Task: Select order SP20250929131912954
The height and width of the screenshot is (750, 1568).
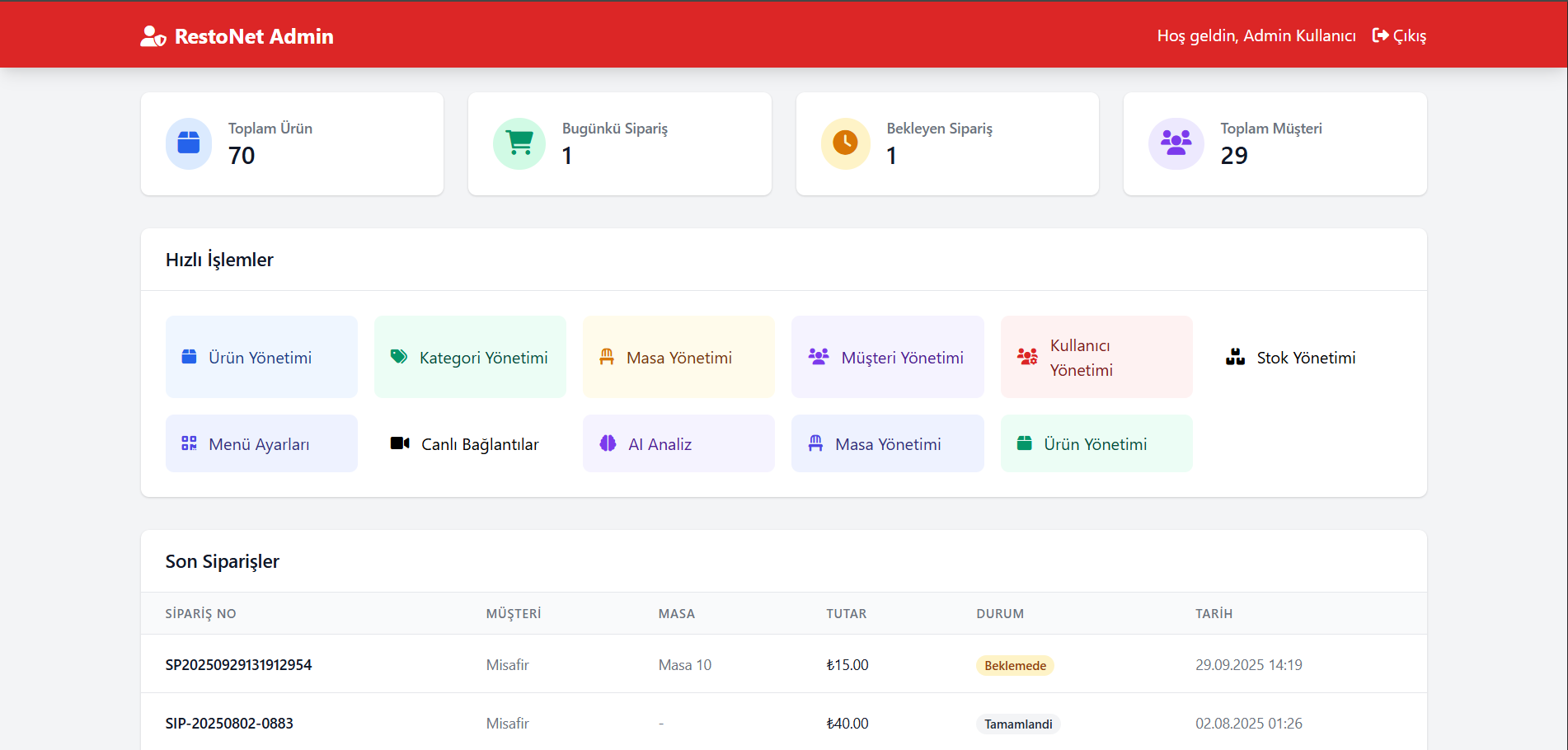Action: tap(238, 665)
